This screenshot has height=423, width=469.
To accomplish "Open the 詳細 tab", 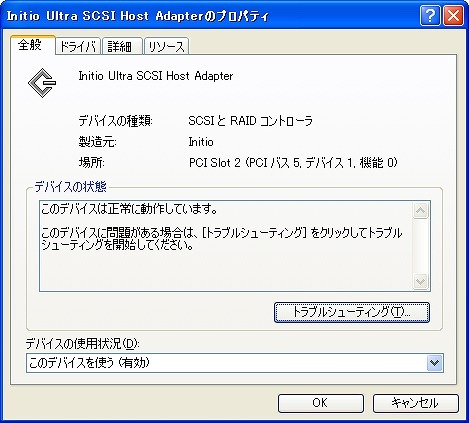I will pos(122,46).
